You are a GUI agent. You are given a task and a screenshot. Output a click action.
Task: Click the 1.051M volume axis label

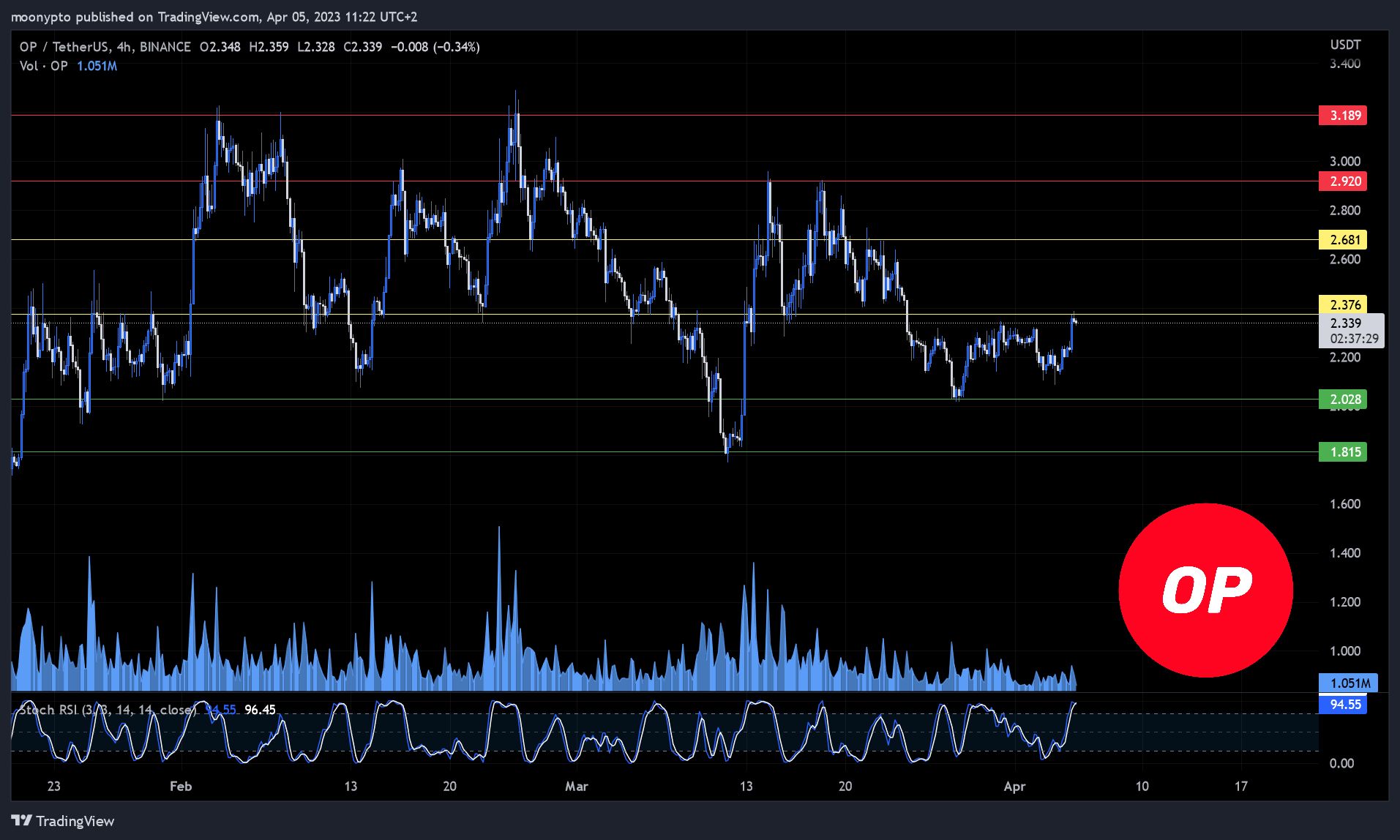[x=1349, y=683]
